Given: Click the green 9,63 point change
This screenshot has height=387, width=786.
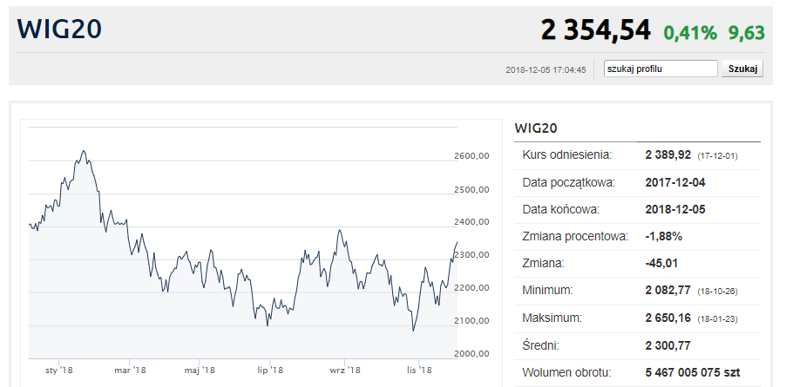Looking at the screenshot, I should [x=747, y=33].
